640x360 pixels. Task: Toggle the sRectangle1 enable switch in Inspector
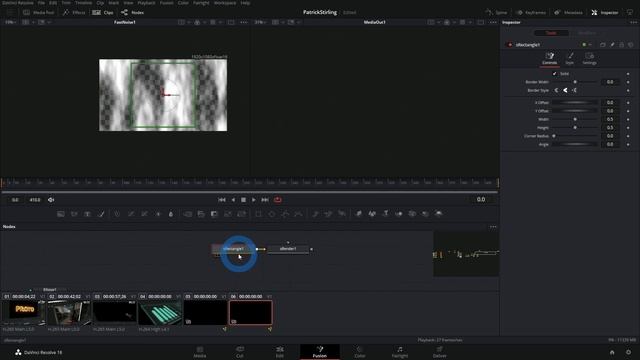(x=510, y=45)
